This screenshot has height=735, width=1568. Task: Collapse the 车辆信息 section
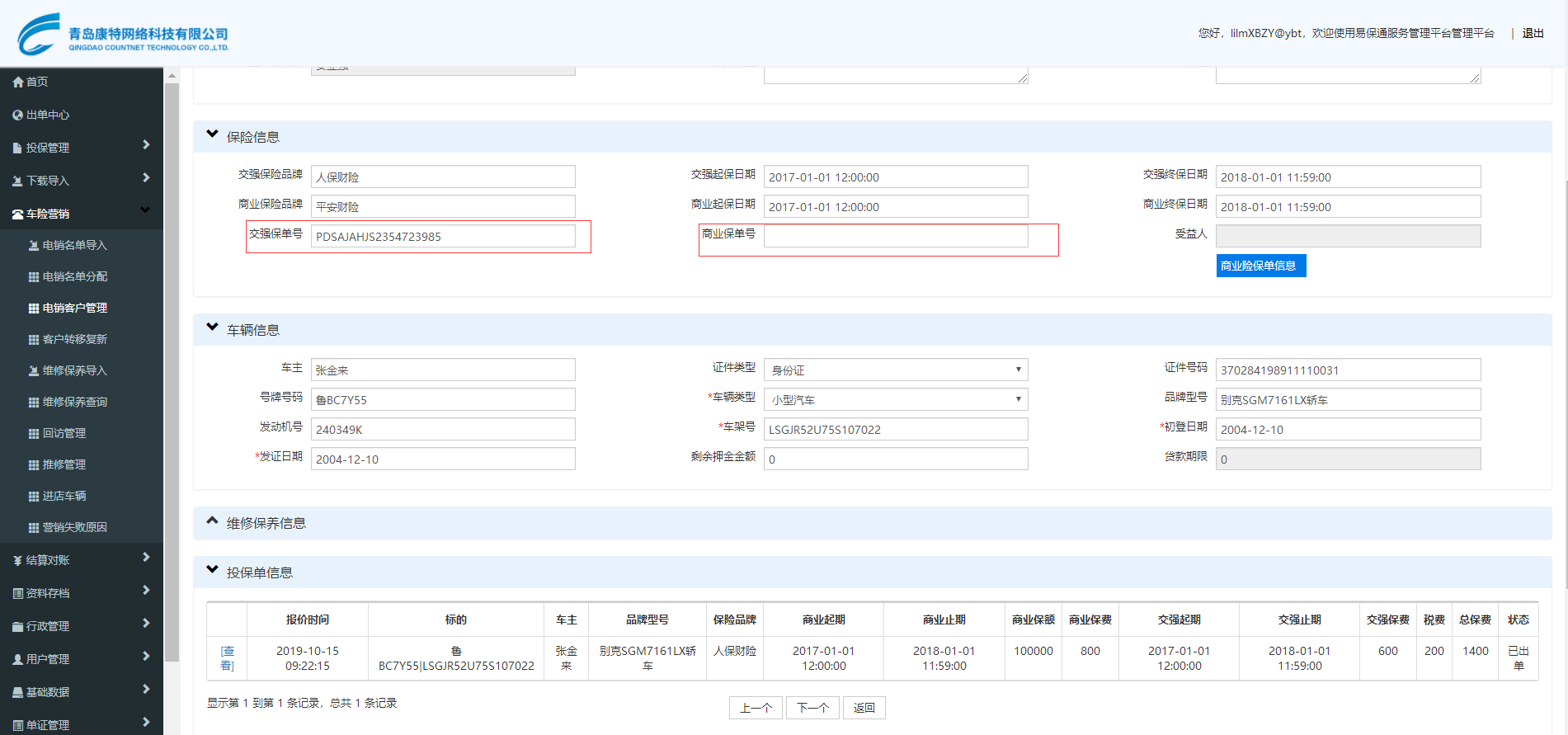(213, 327)
